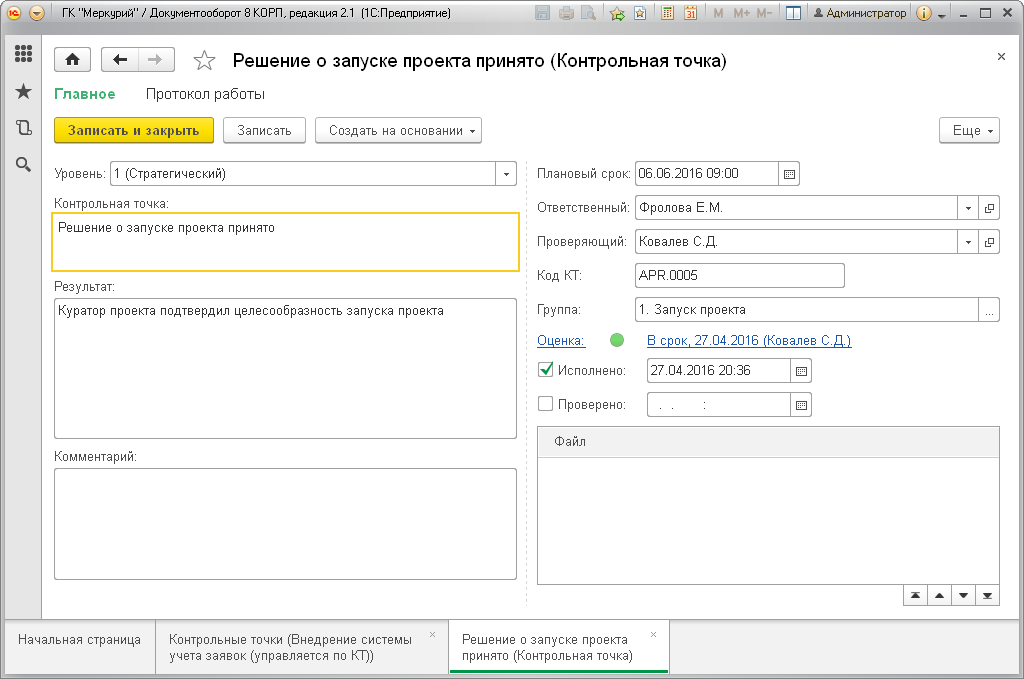Click the M+ memory button
This screenshot has width=1024, height=679.
[741, 13]
